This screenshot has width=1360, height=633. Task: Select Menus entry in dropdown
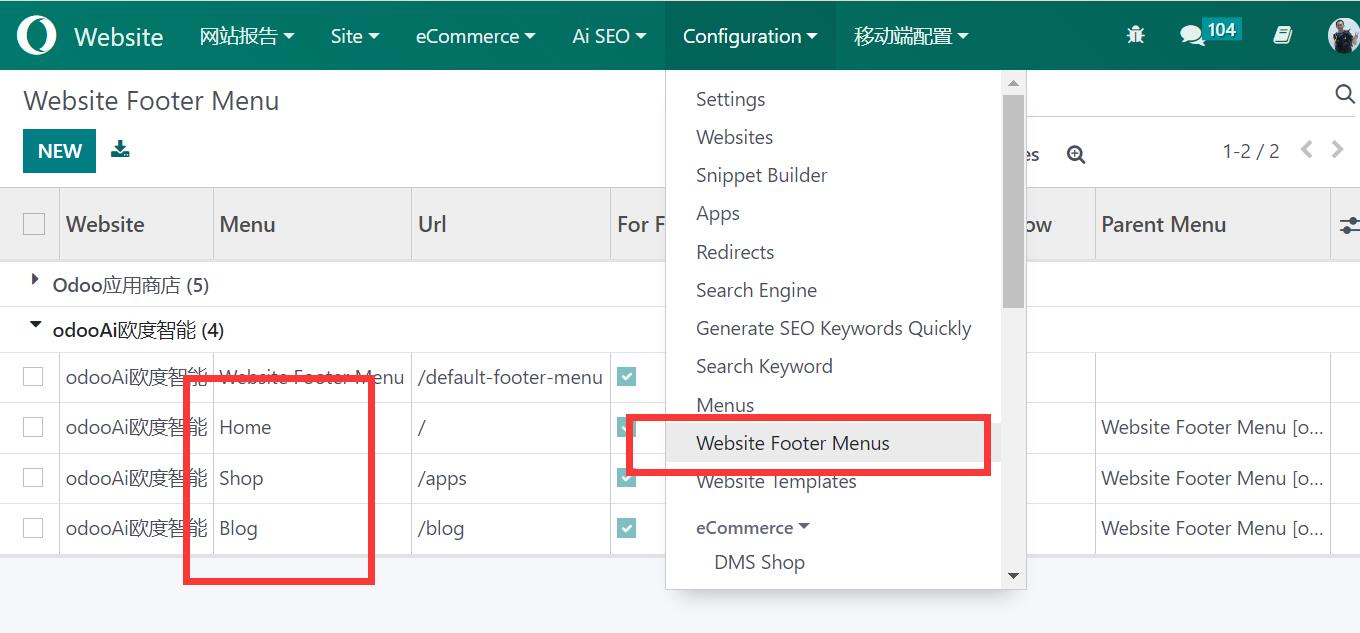tap(725, 405)
